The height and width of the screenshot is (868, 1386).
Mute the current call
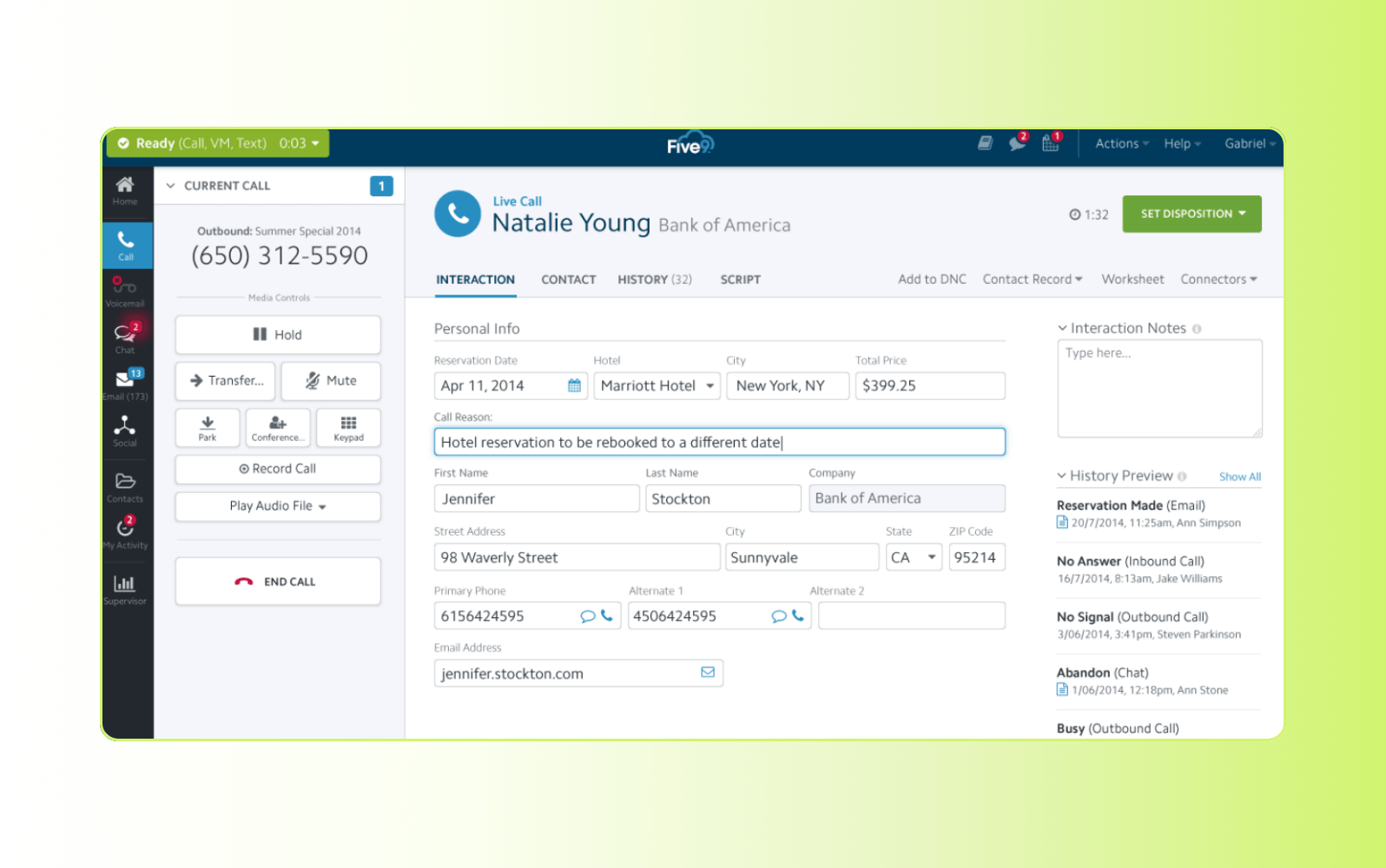pyautogui.click(x=331, y=381)
